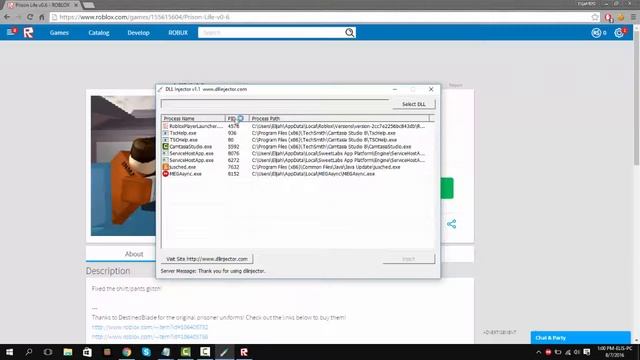Viewport: 640px width, 360px height.
Task: Open Roblox icon in the taskbar
Action: pos(244,352)
